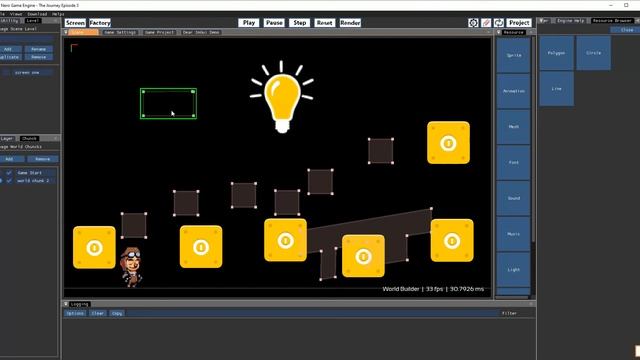Pause the game simulation
This screenshot has width=640, height=360.
click(x=274, y=23)
